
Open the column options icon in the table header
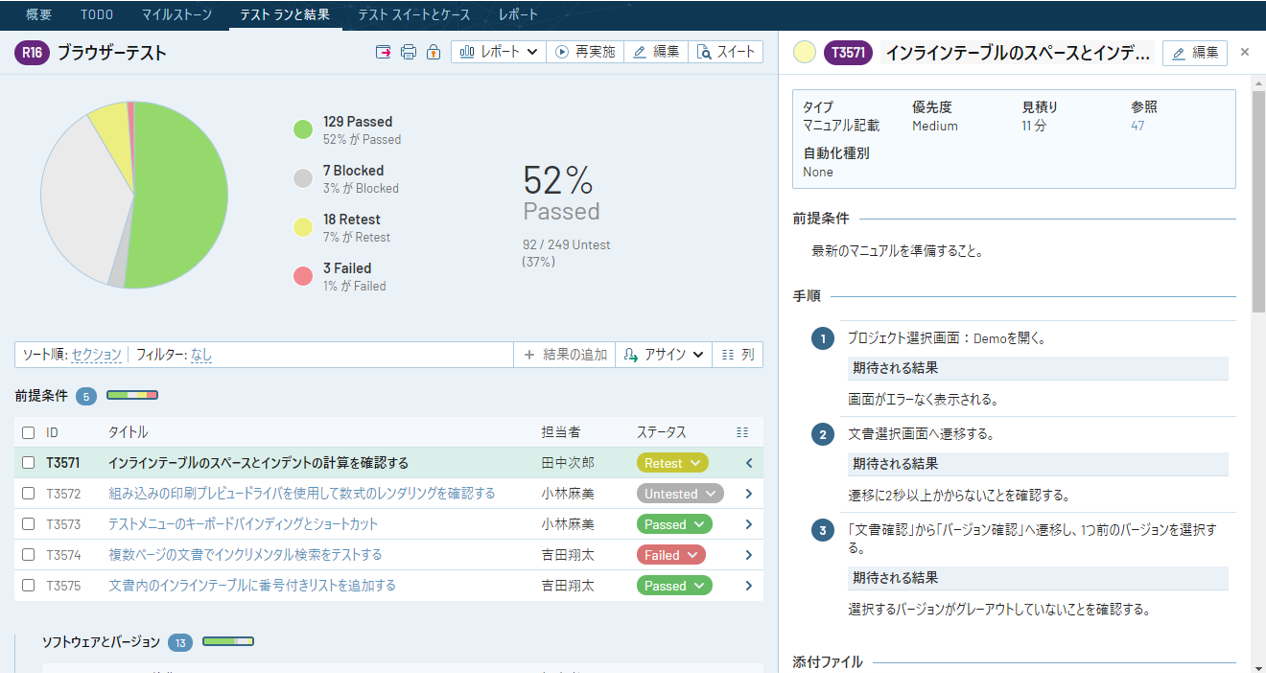(742, 432)
